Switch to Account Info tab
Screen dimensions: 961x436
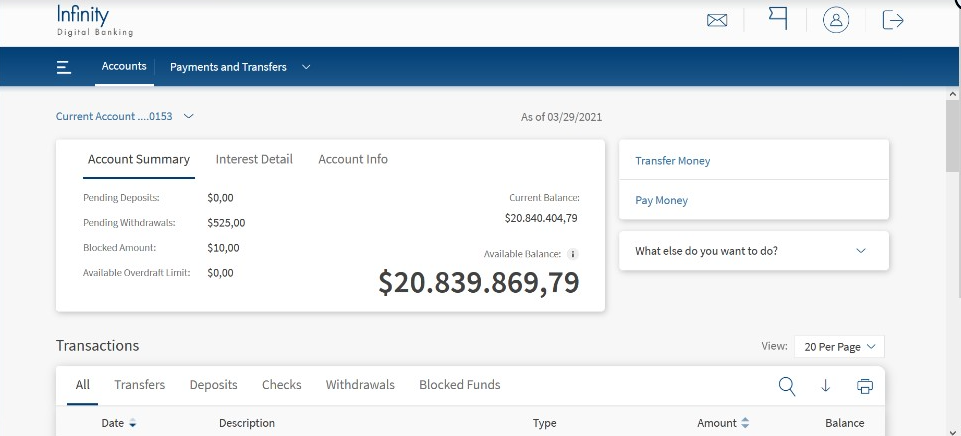click(x=353, y=159)
